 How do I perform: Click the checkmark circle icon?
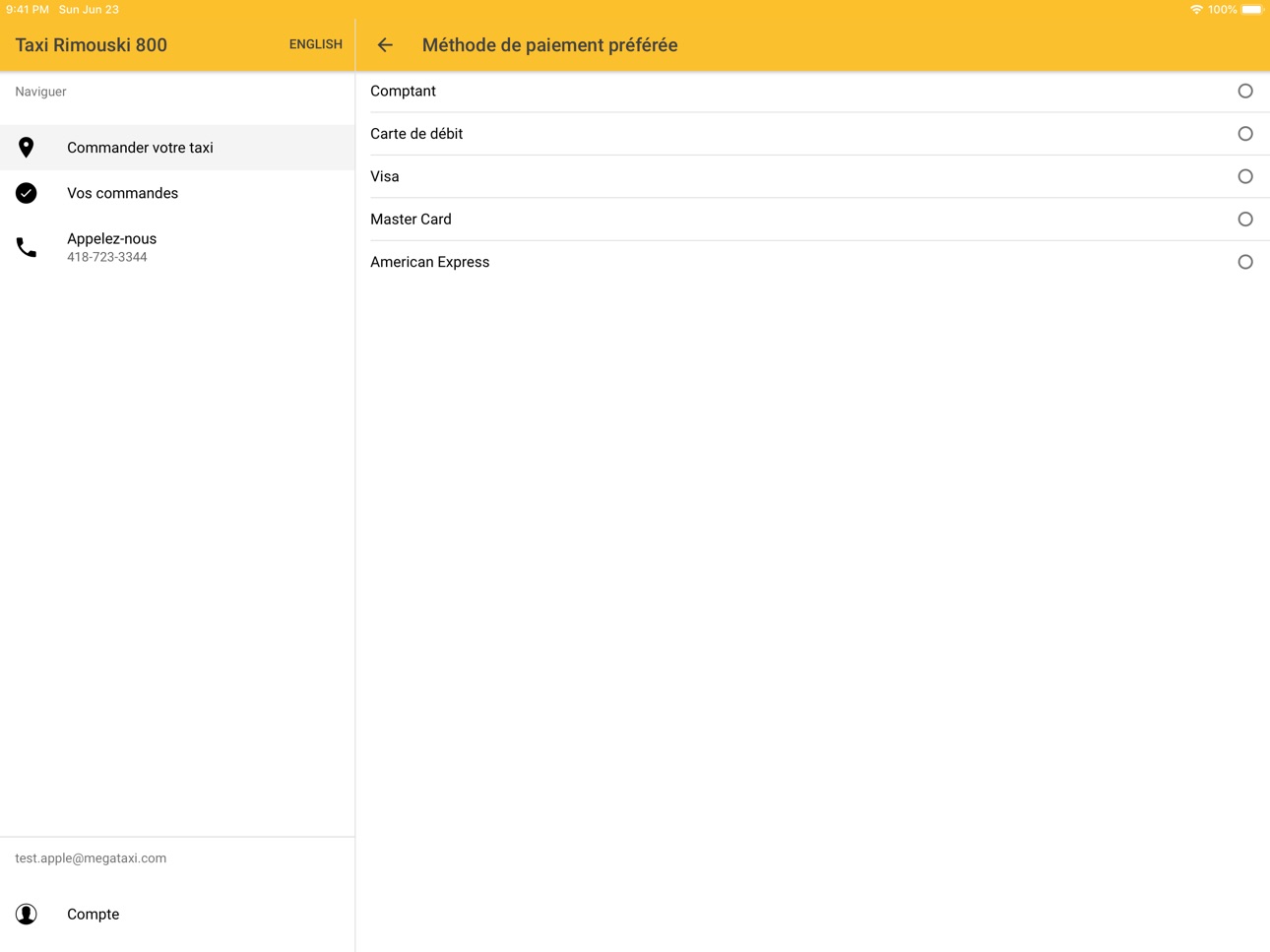coord(27,193)
